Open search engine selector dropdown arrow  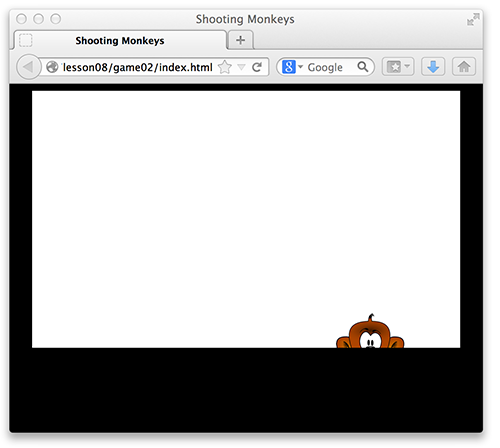pos(300,67)
